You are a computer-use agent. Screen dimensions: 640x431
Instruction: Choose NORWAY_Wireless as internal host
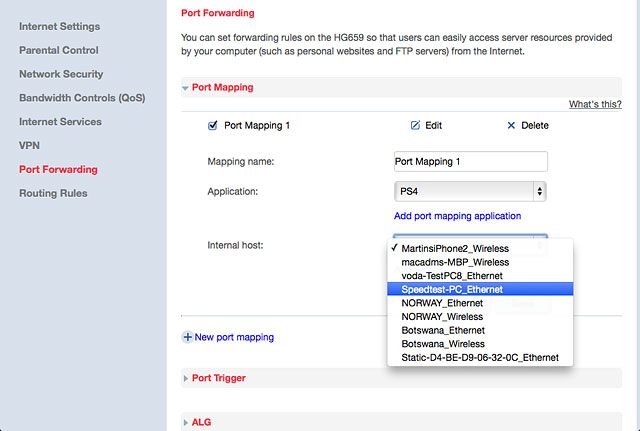480,317
